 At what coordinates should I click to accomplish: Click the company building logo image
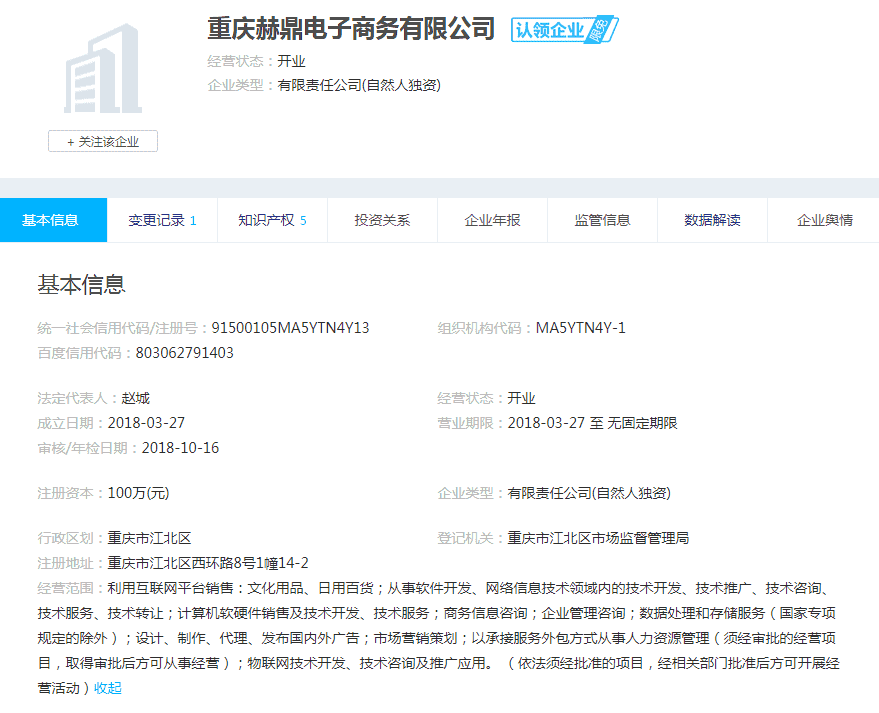103,68
